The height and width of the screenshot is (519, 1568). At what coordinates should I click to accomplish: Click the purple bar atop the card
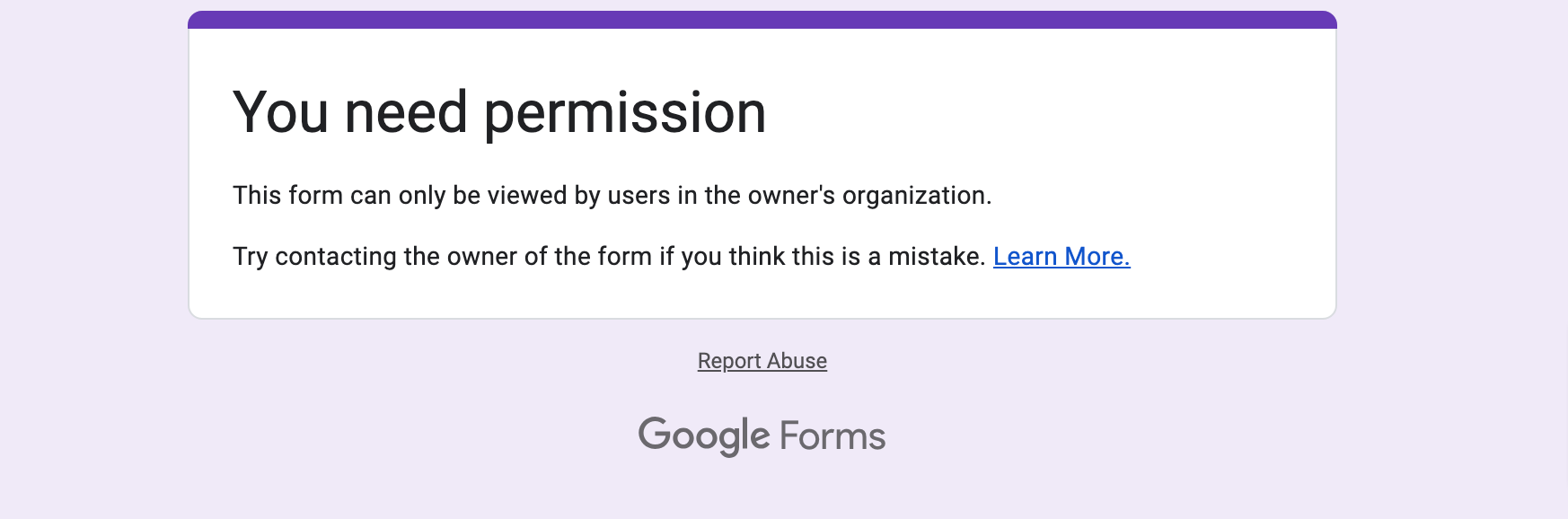(x=762, y=20)
